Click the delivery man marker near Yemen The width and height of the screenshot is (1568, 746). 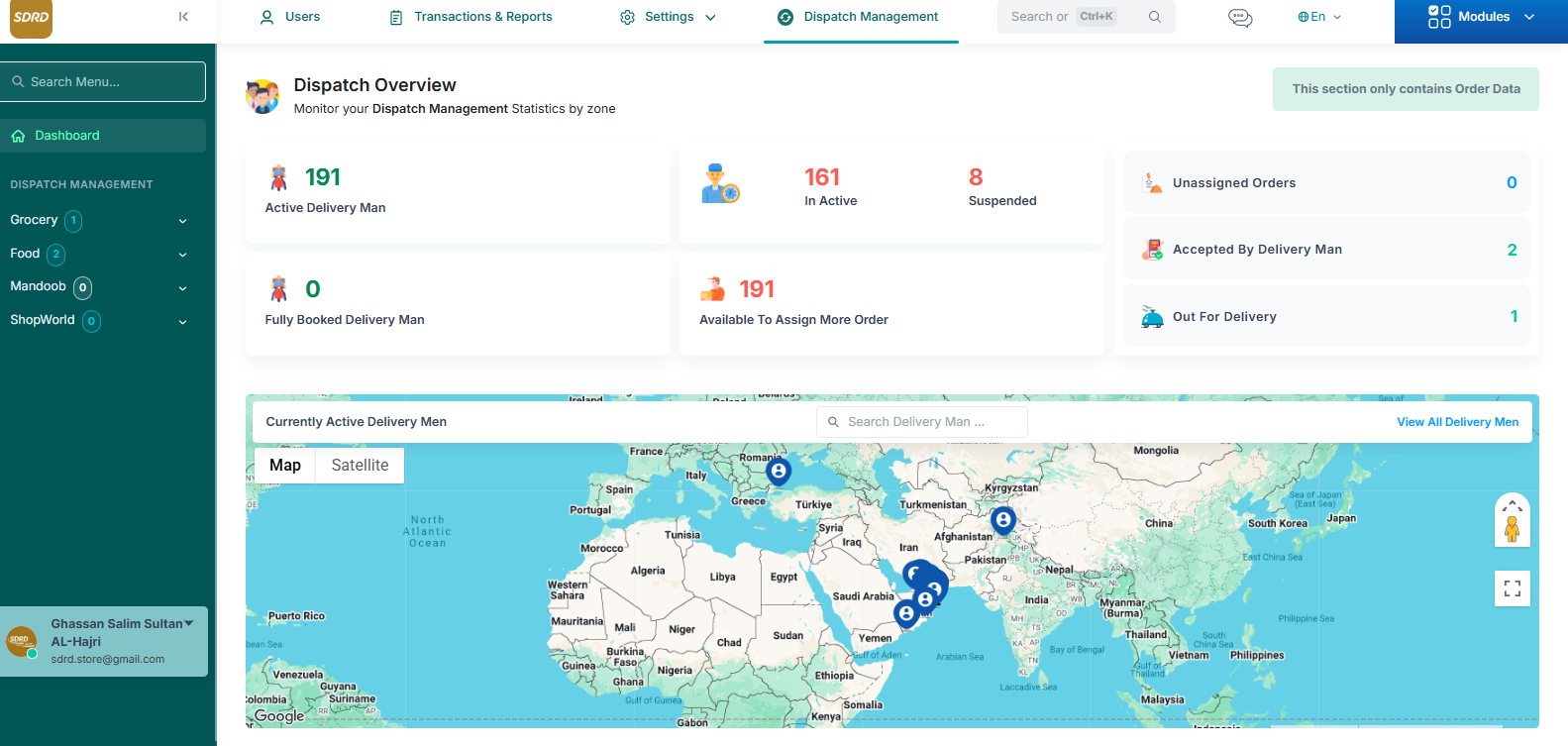[906, 614]
